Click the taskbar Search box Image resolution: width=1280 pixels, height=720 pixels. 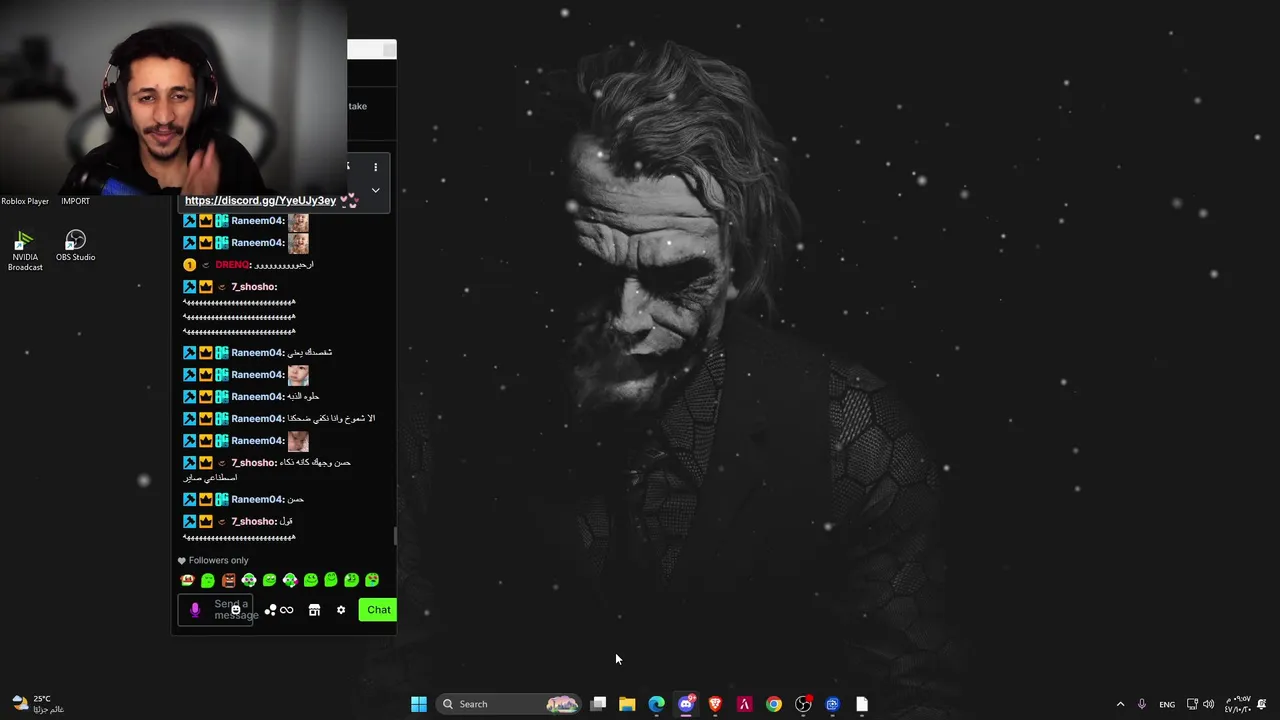point(510,704)
